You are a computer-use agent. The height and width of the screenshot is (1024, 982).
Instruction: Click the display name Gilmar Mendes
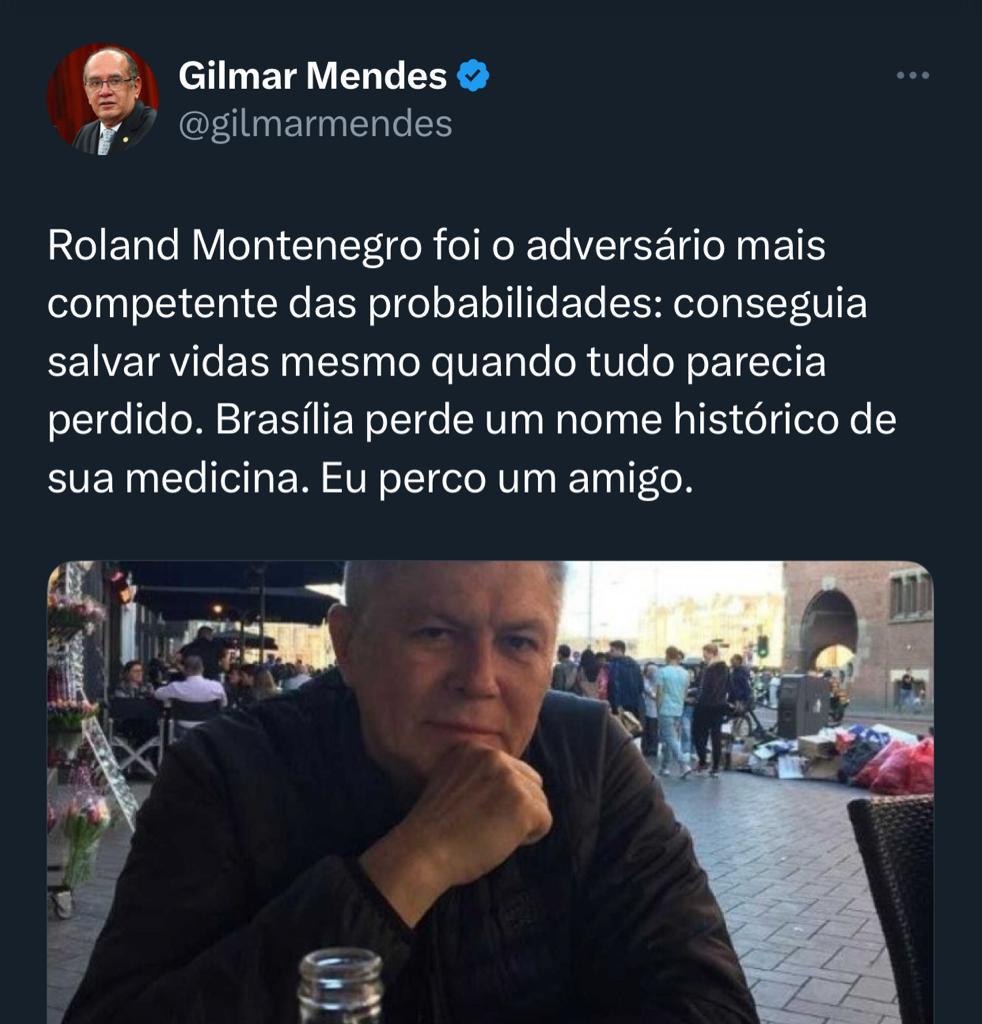[x=312, y=76]
